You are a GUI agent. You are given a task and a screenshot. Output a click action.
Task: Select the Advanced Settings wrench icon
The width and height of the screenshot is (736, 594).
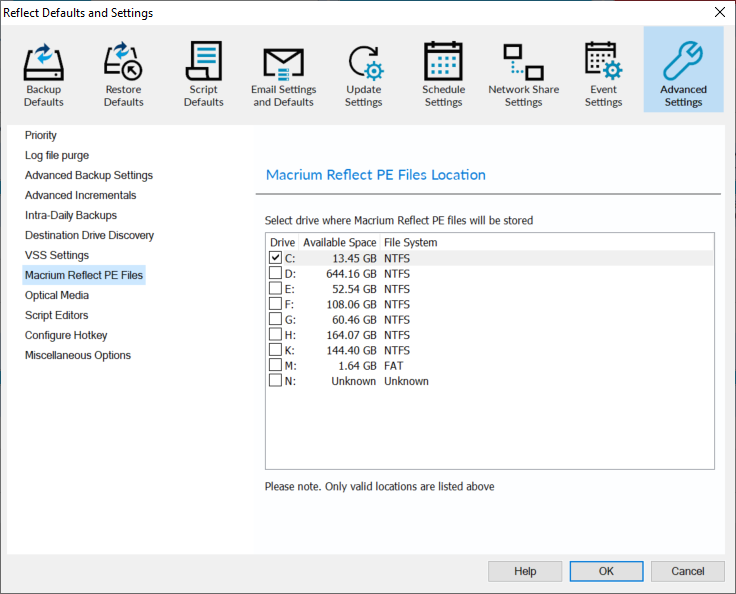pos(683,61)
